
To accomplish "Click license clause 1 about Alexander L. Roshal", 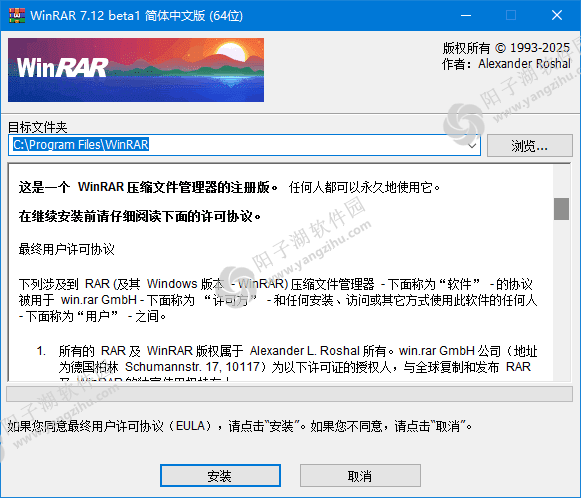I will point(287,363).
